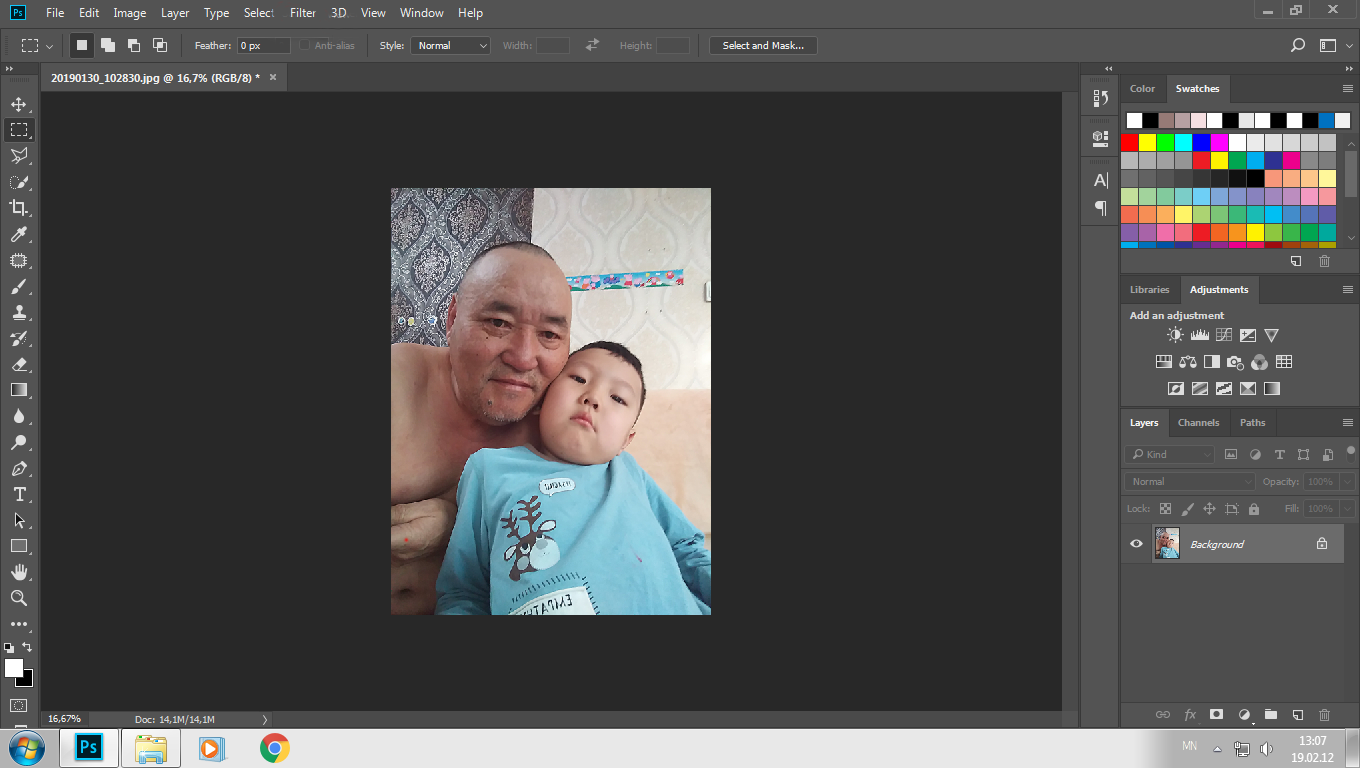Screen dimensions: 1360x768
Task: Click the Select and Mask button
Action: tap(763, 45)
